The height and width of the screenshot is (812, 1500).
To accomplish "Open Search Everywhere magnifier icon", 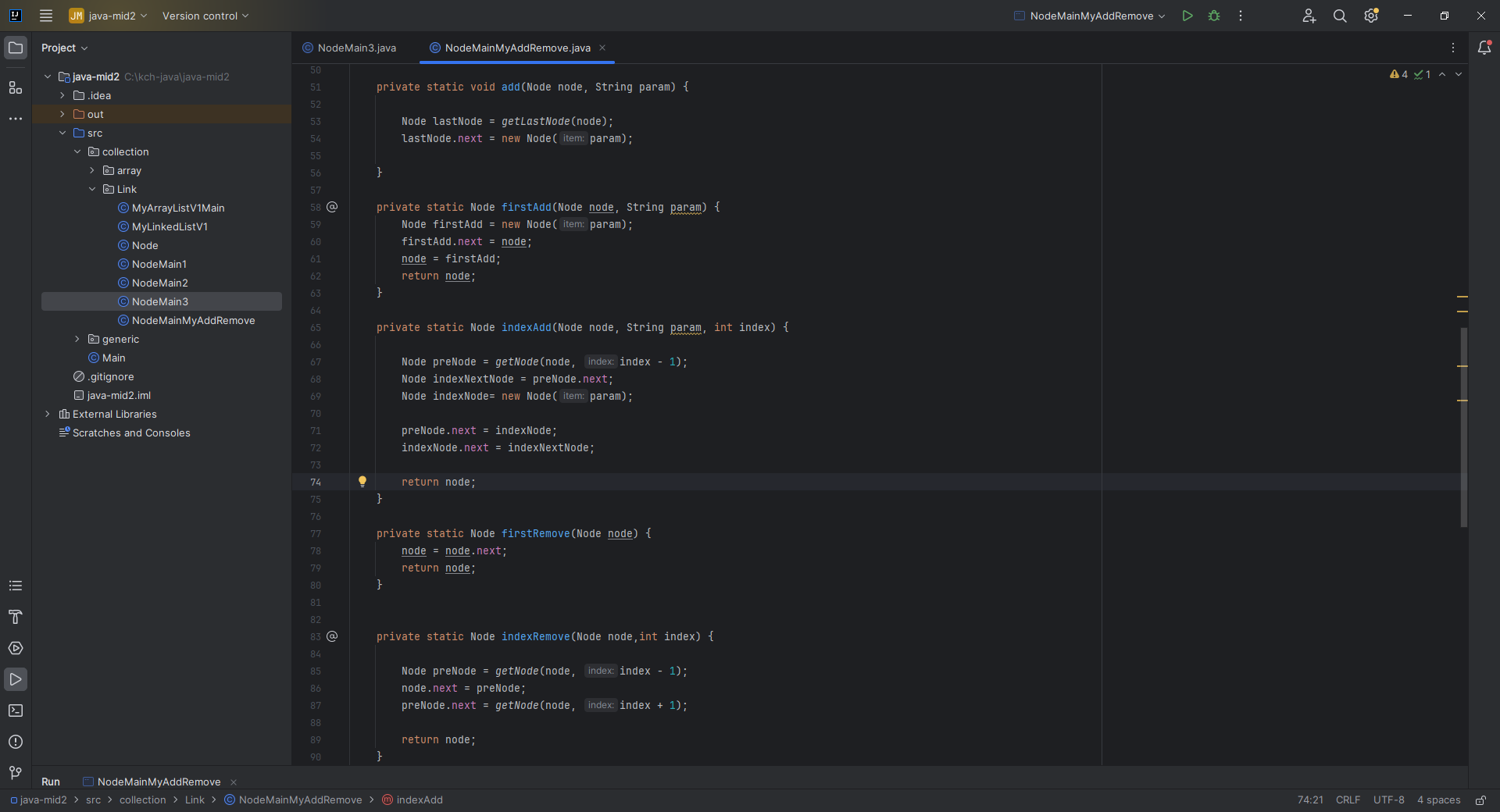I will point(1340,16).
